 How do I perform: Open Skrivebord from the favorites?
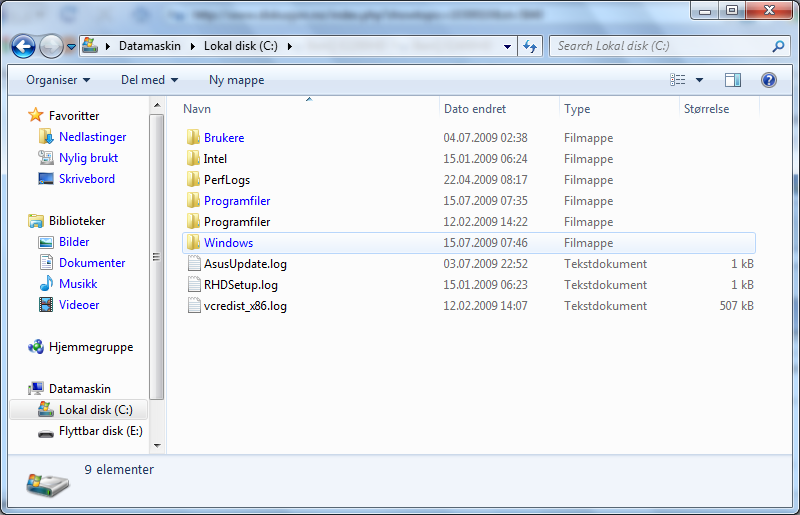[x=87, y=179]
